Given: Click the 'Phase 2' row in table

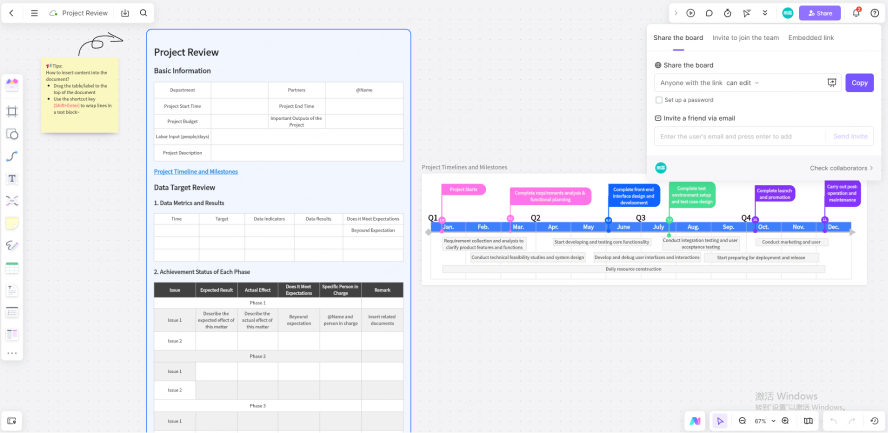Looking at the screenshot, I should [258, 356].
